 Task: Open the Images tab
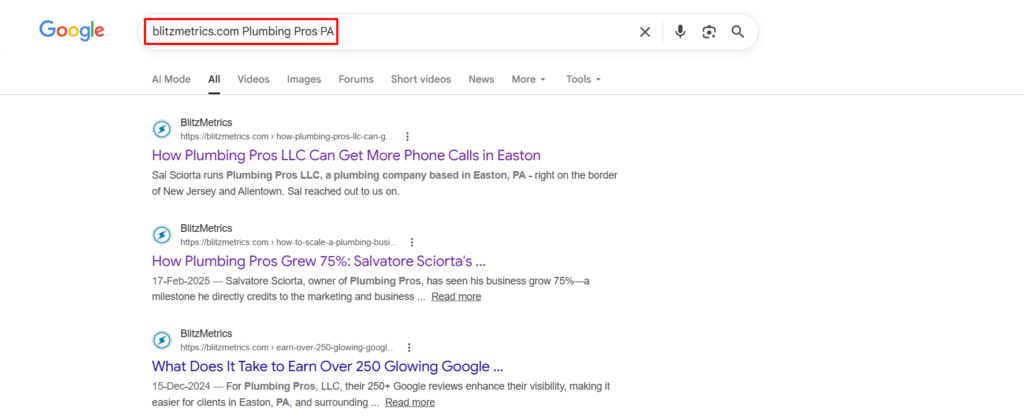pos(304,79)
